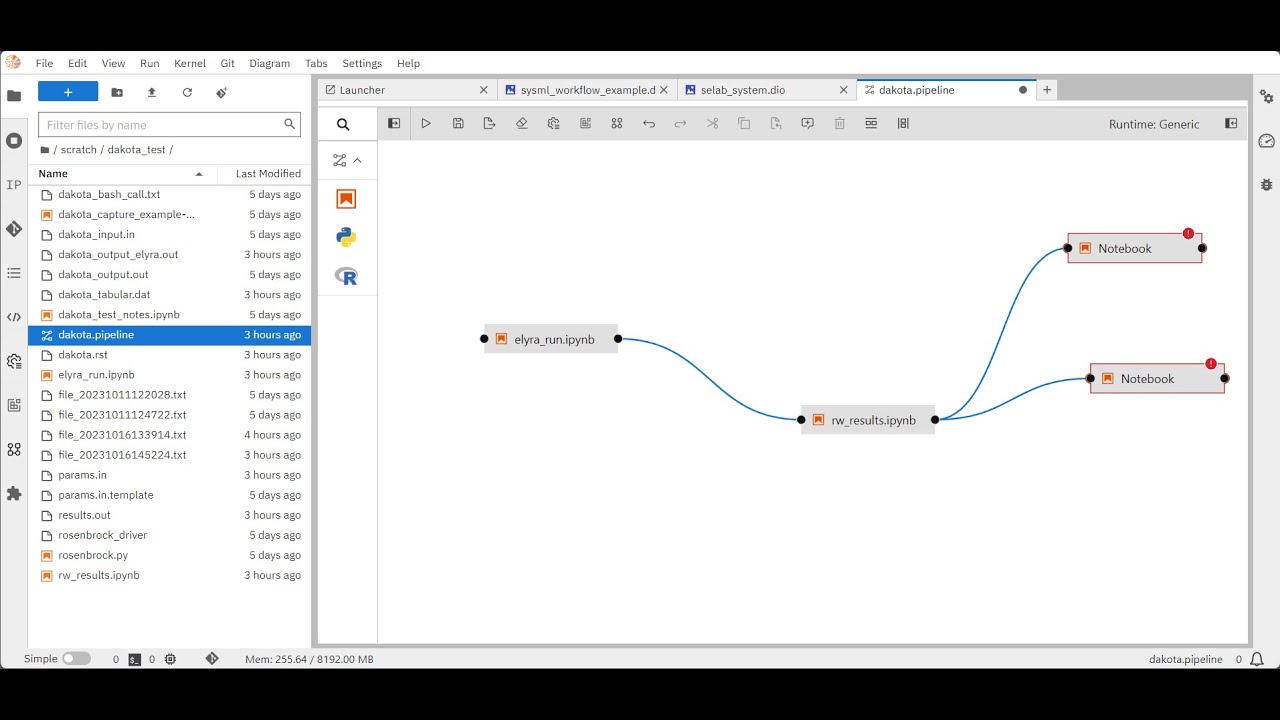Sort by Last Modified column header
Viewport: 1280px width, 720px height.
268,174
